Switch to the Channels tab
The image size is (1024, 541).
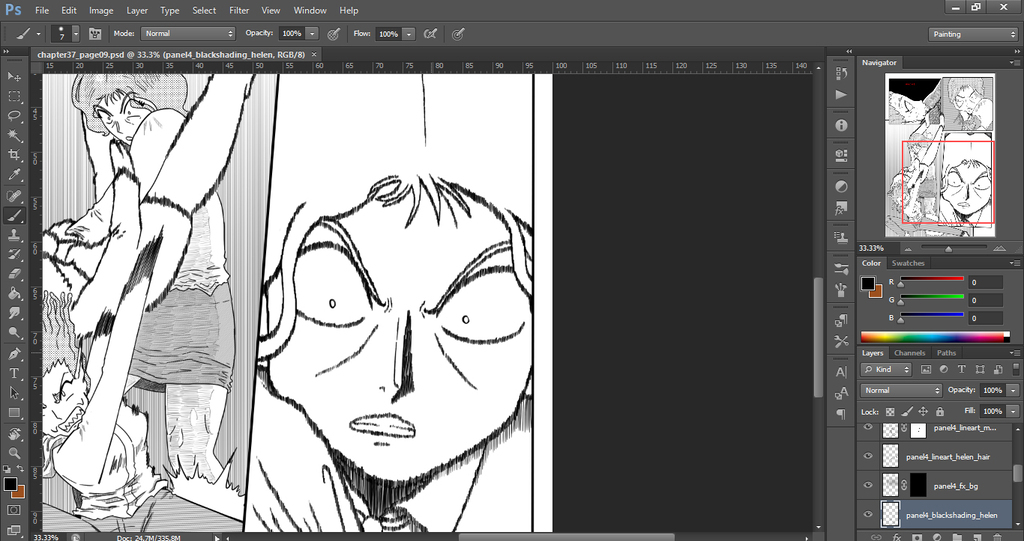pyautogui.click(x=909, y=353)
